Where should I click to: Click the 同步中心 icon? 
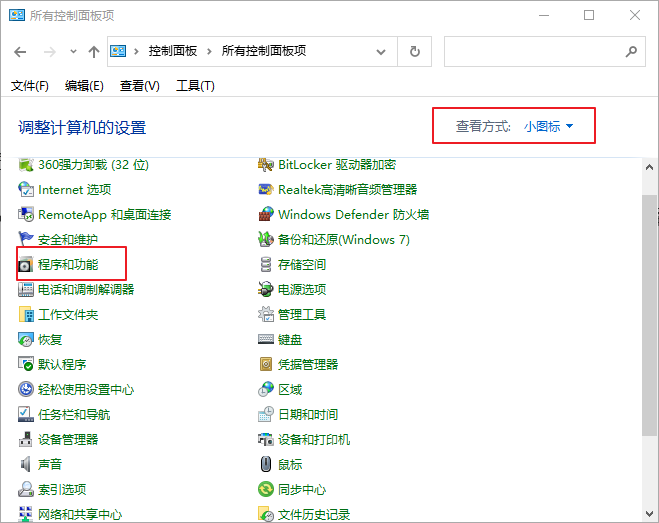point(266,489)
